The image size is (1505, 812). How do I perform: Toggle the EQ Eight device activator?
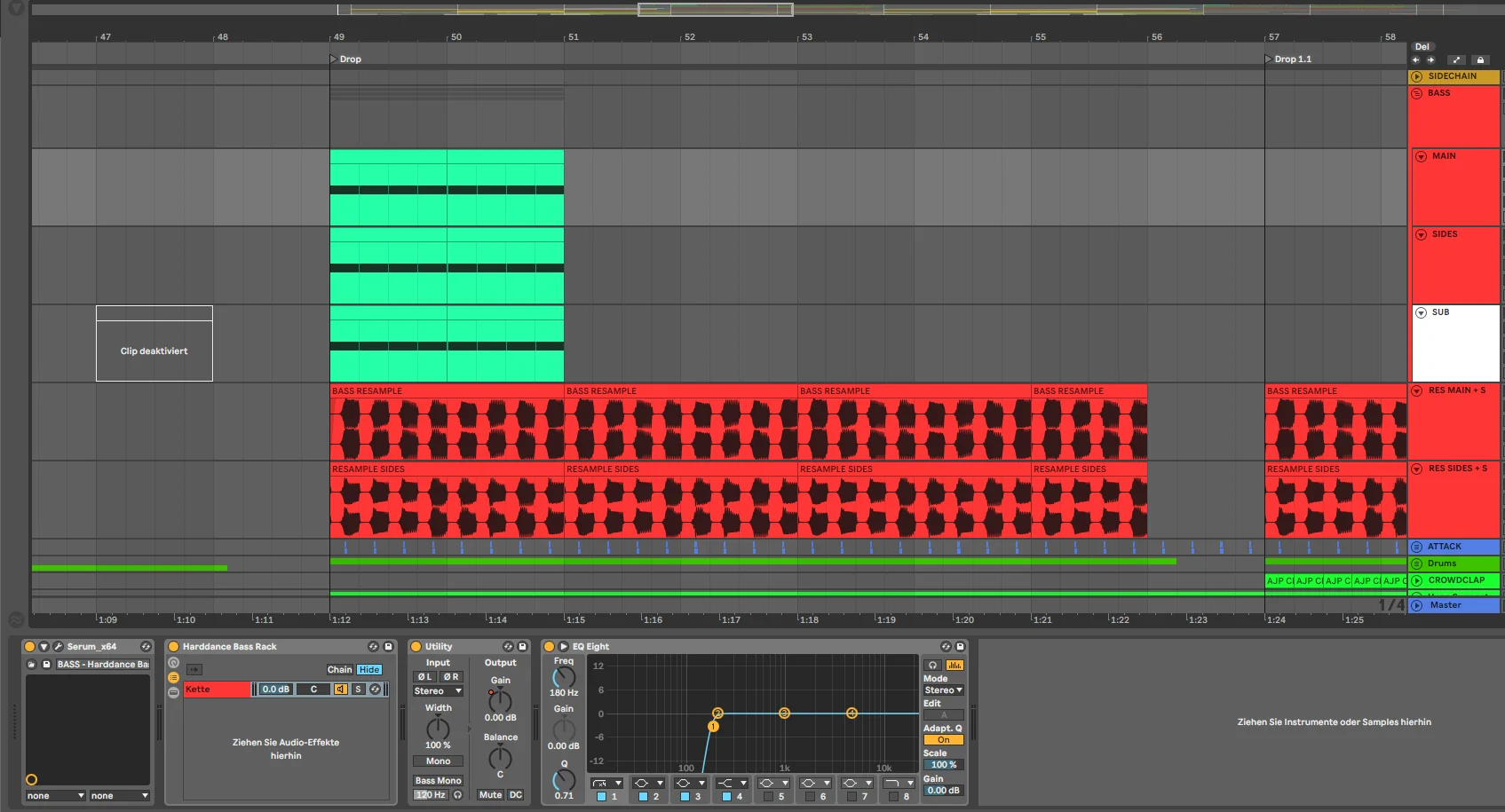[x=549, y=647]
